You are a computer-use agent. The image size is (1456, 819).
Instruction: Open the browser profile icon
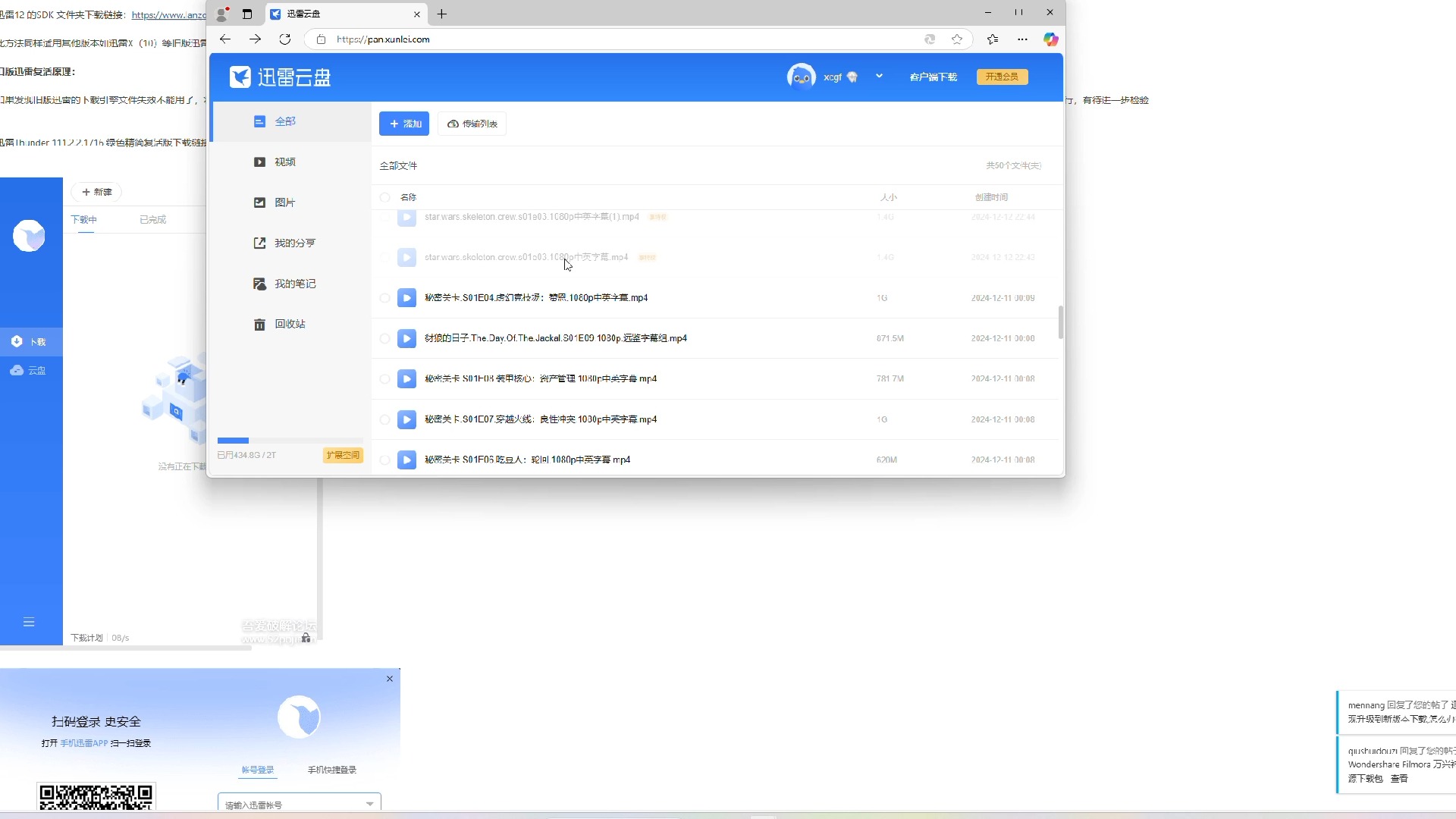tap(222, 14)
